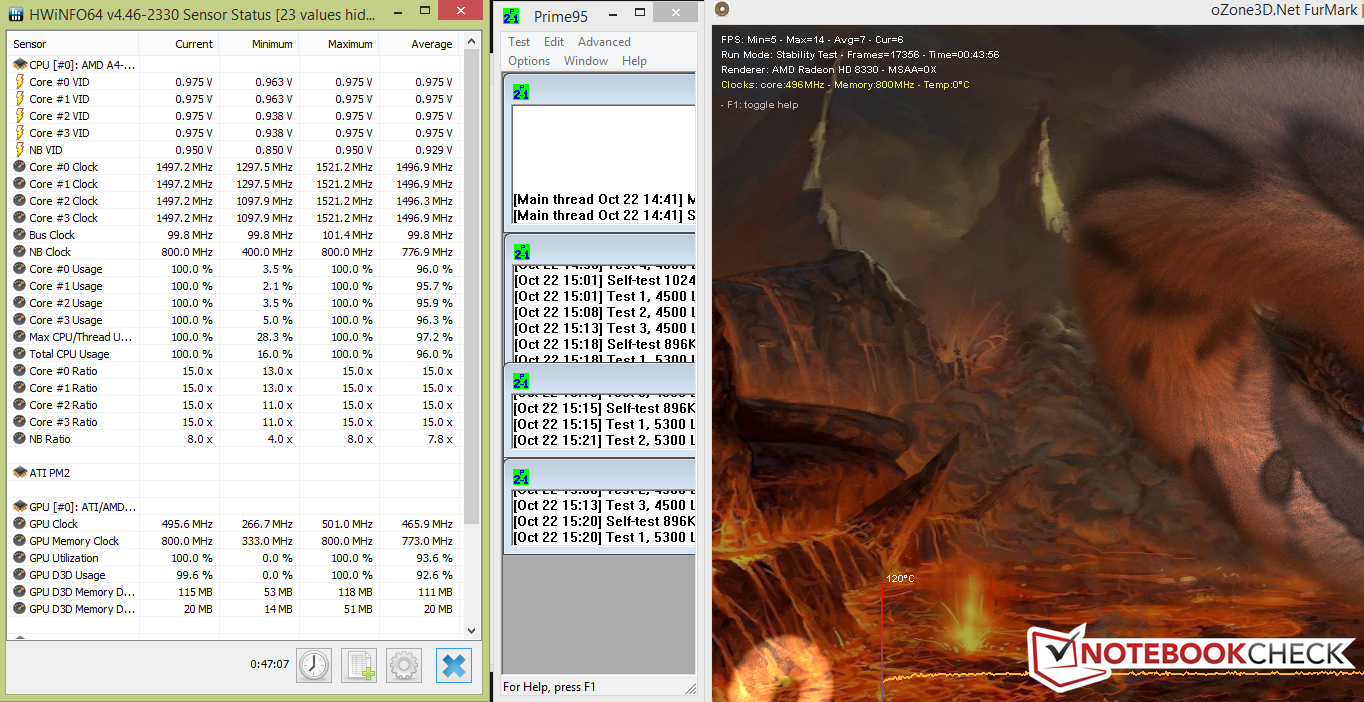
Task: Click the 'F1: toggle help' text in FurMark
Action: (760, 105)
